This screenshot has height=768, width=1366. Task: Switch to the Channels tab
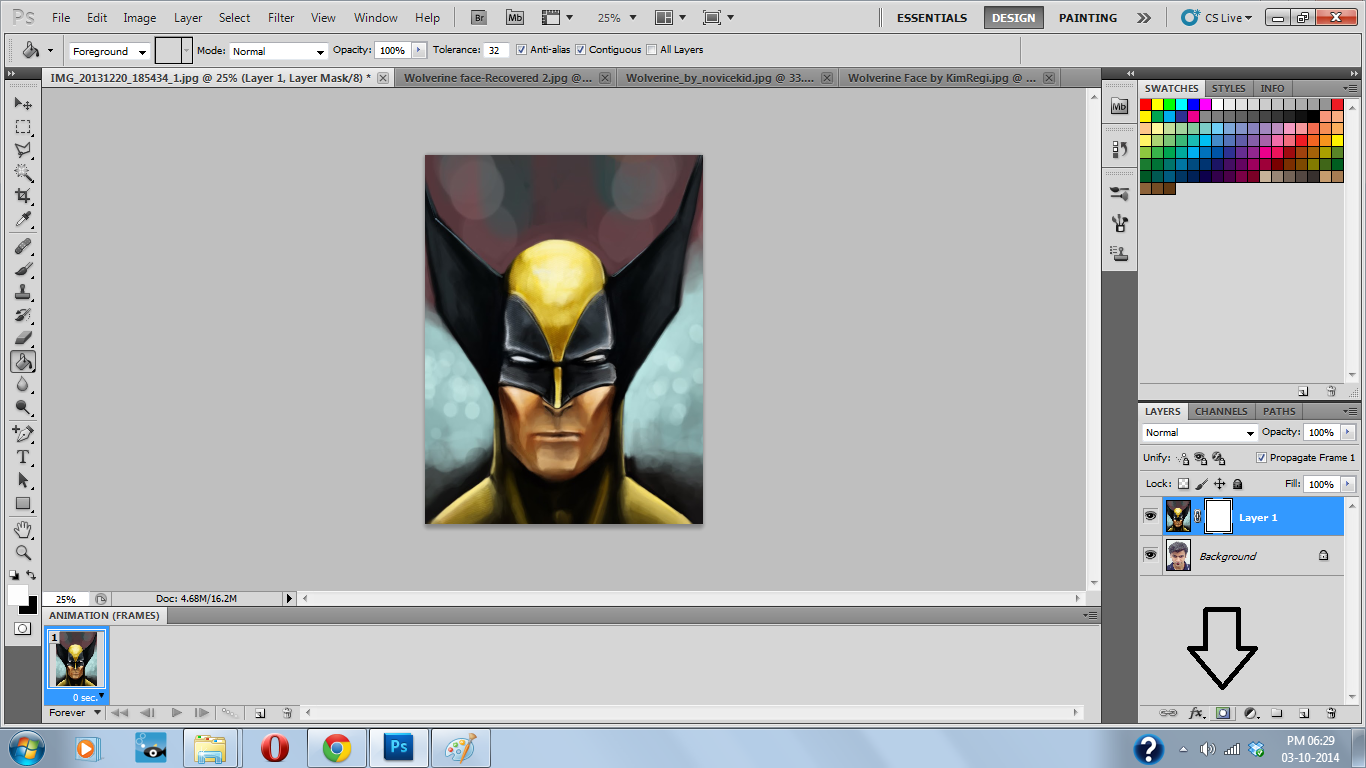click(1221, 411)
